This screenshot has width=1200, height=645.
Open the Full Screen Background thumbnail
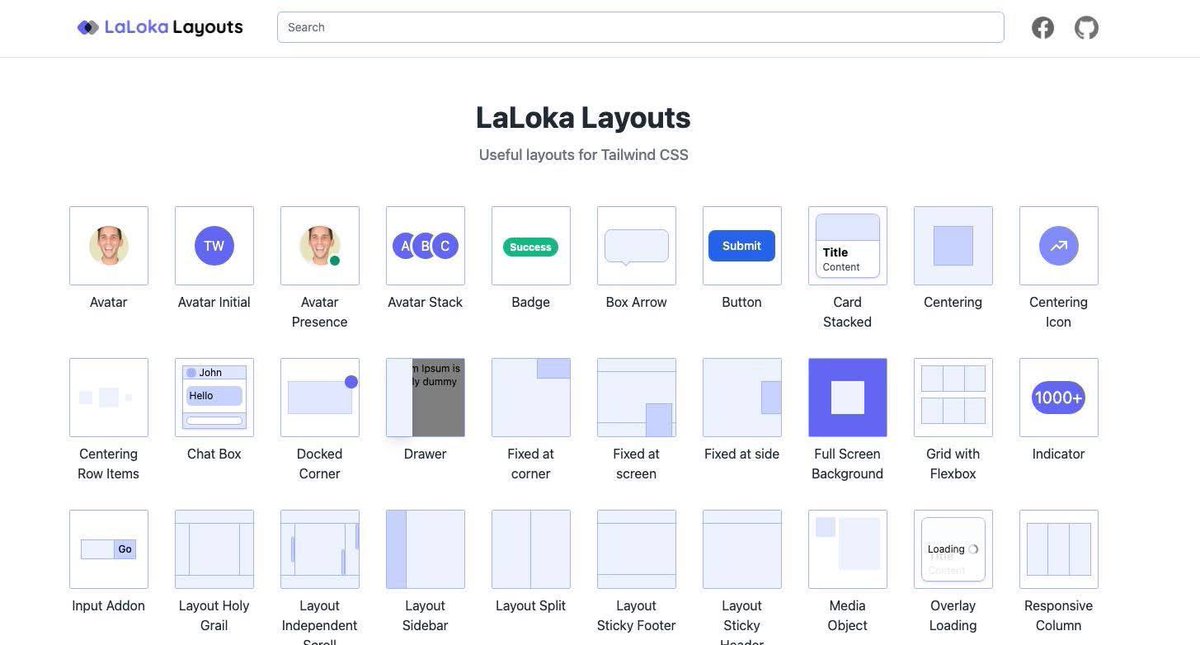(x=847, y=398)
